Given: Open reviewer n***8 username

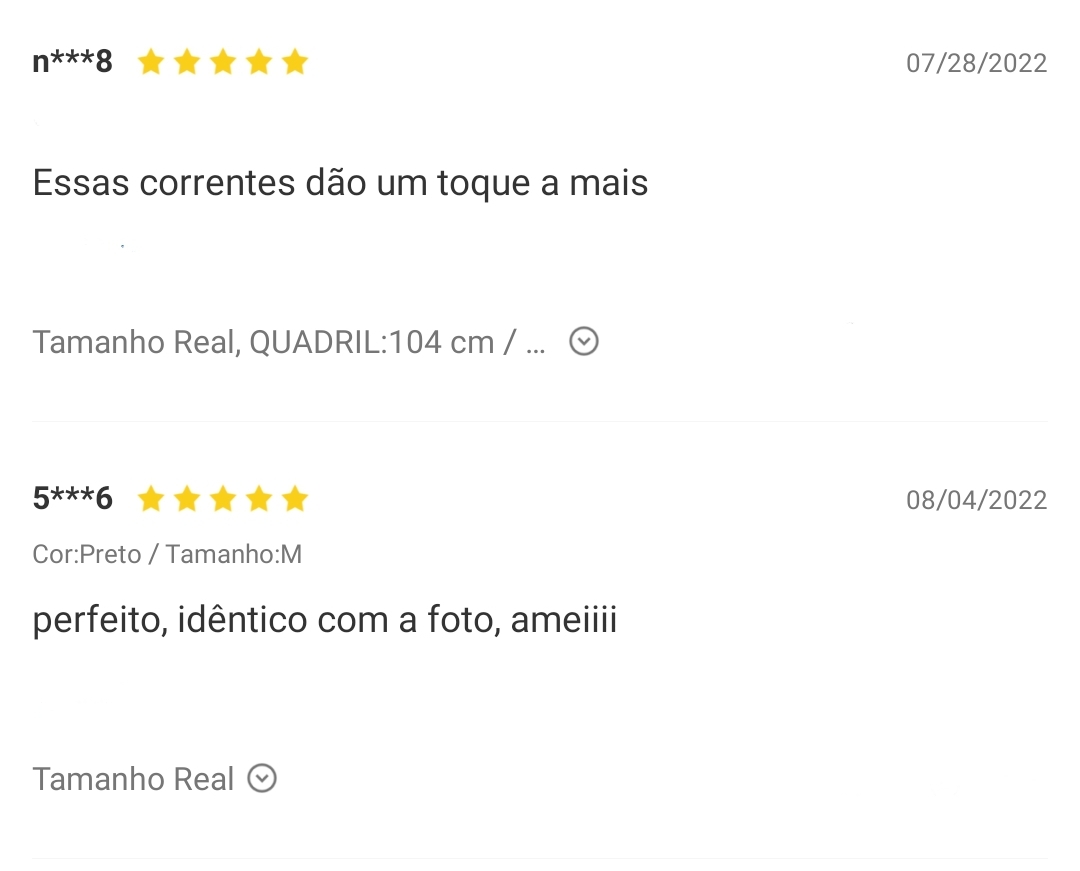Looking at the screenshot, I should tap(72, 61).
